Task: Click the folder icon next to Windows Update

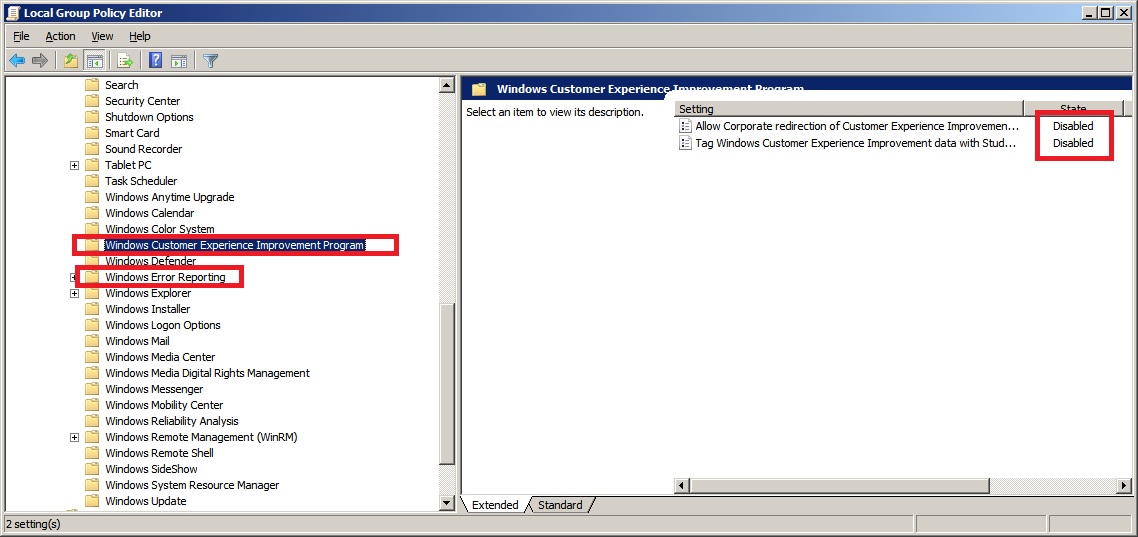Action: pos(91,501)
